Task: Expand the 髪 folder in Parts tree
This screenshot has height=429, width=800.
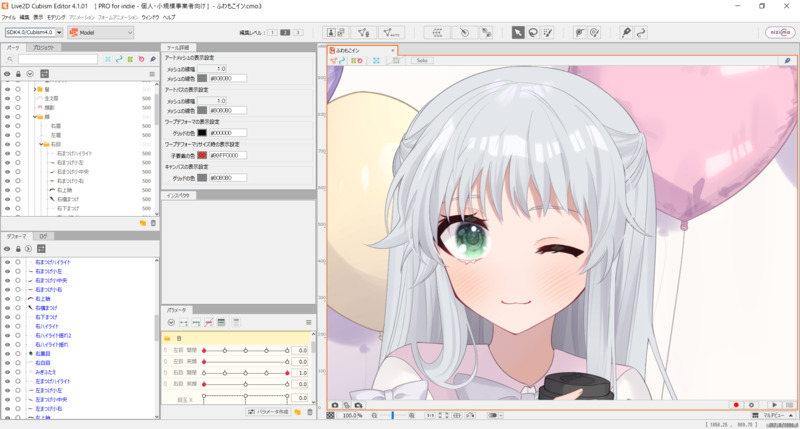Action: coord(35,89)
